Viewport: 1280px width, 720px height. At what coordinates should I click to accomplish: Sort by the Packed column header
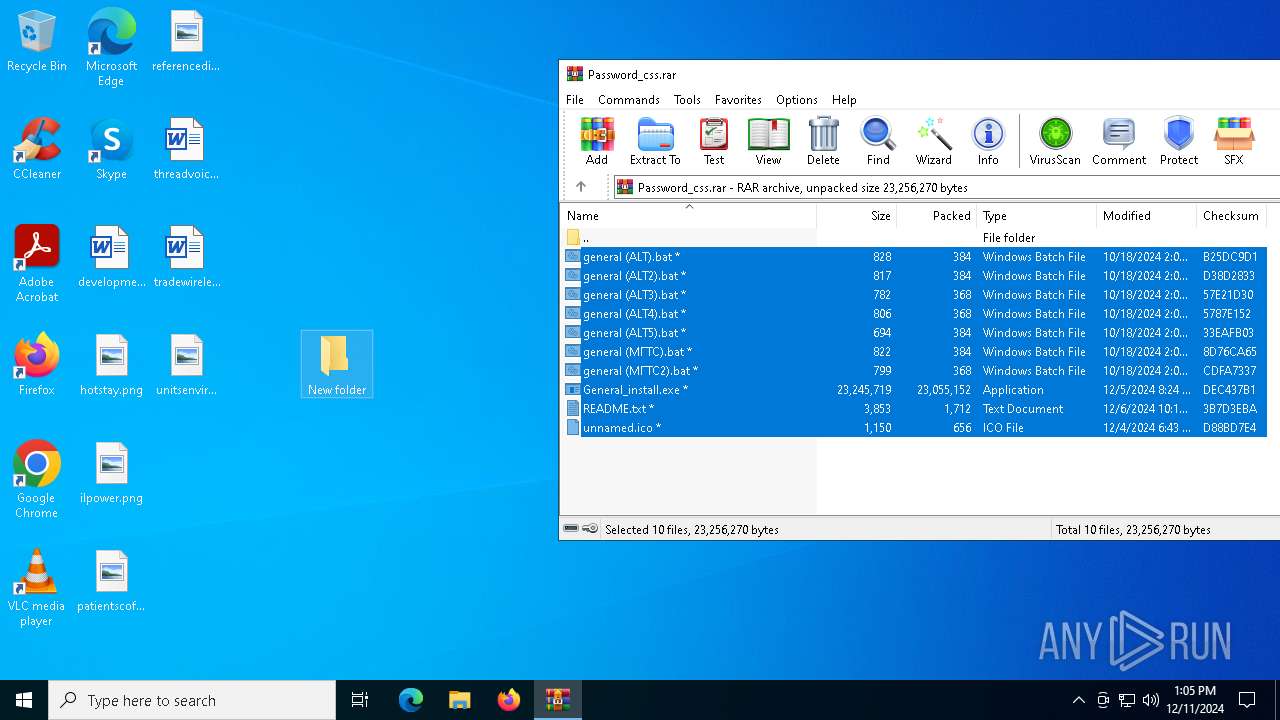pyautogui.click(x=937, y=216)
